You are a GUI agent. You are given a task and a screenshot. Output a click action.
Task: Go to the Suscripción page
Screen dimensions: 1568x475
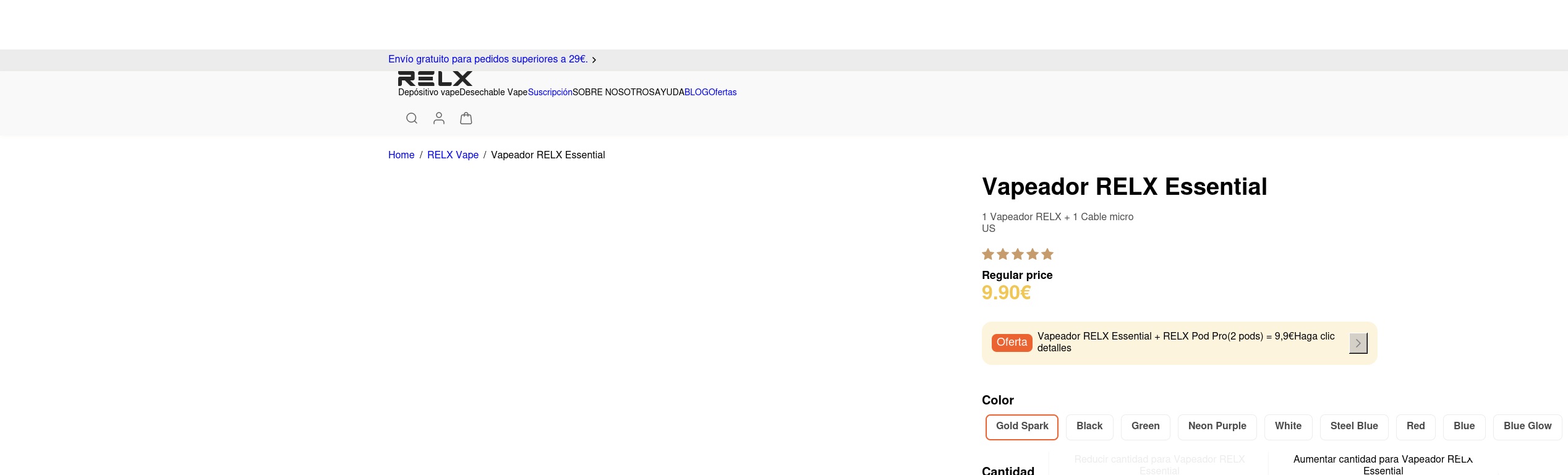[x=550, y=93]
